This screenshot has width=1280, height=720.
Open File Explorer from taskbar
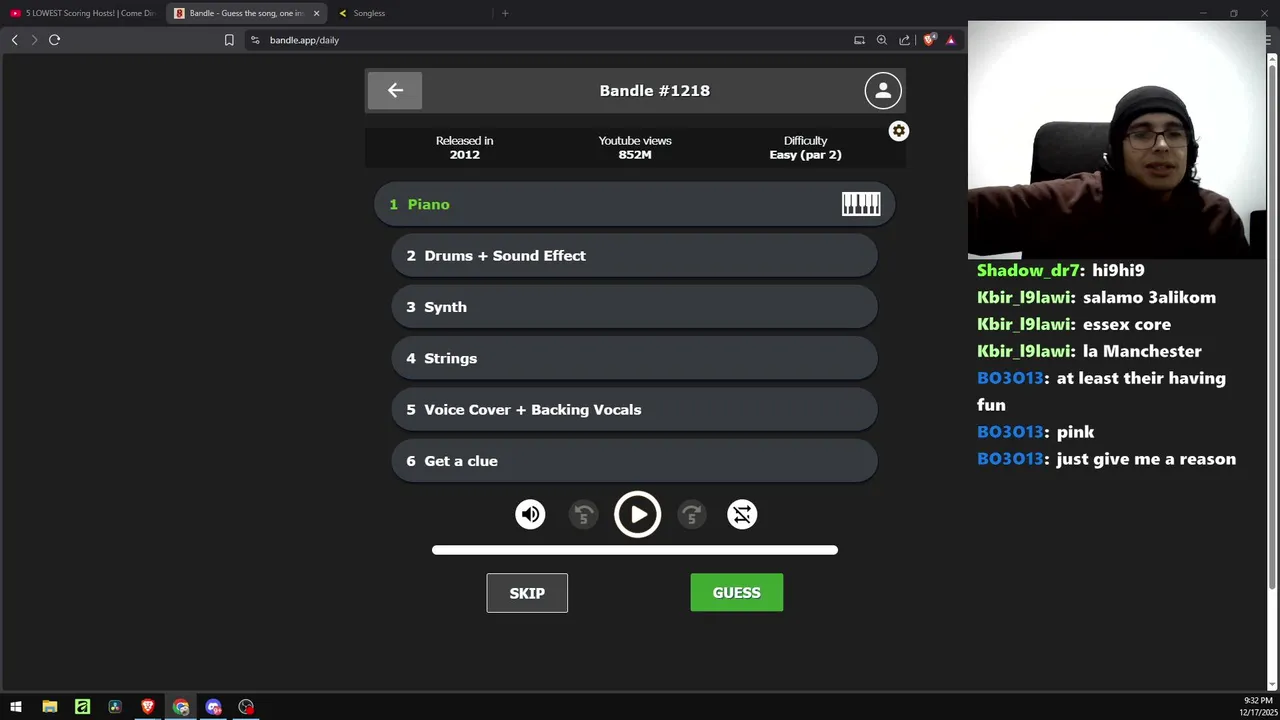coord(49,707)
